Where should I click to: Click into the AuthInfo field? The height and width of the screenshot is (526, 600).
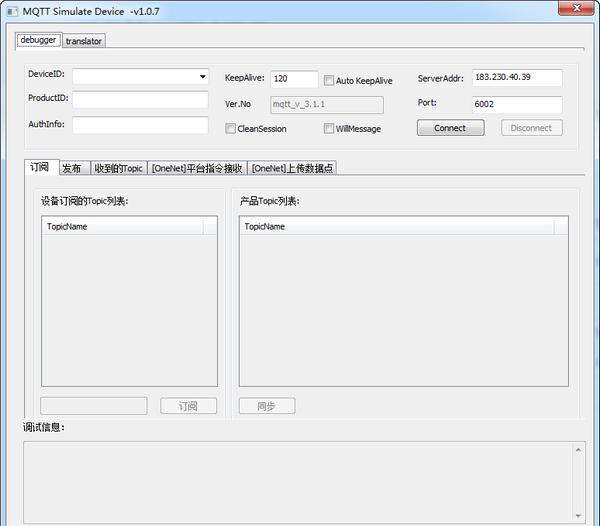[140, 125]
